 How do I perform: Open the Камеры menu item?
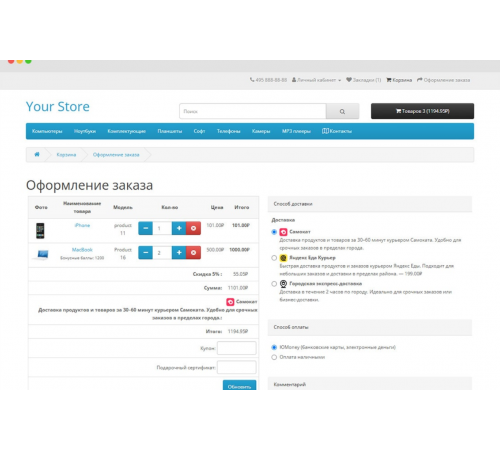coord(261,131)
